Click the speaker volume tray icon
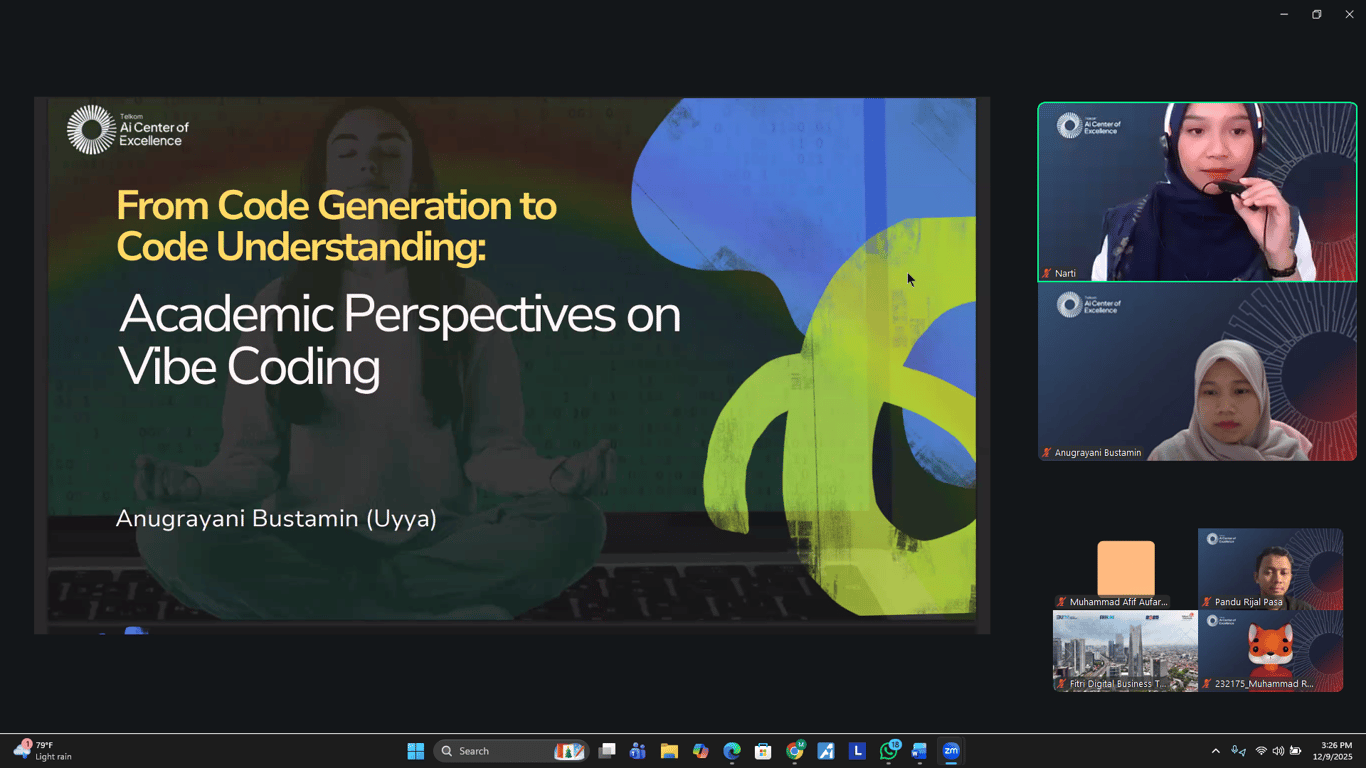This screenshot has width=1366, height=768. [1278, 751]
